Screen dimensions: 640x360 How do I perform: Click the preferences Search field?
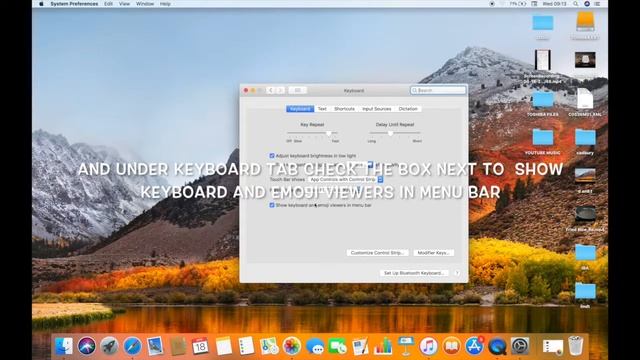(438, 90)
